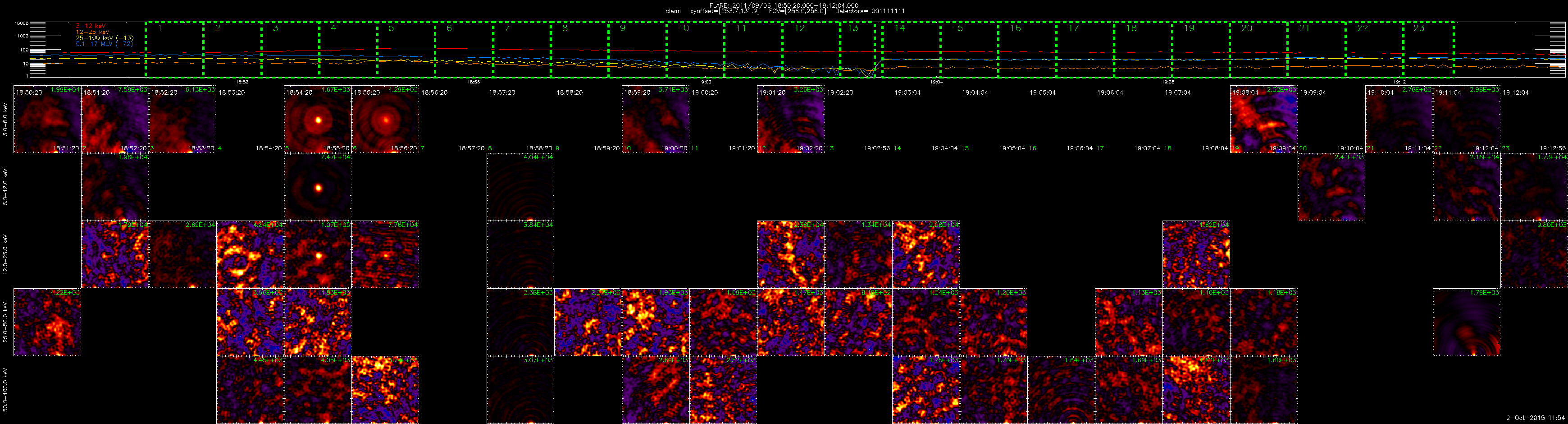The height and width of the screenshot is (424, 1568).
Task: Click the 18:52 time axis tick label
Action: 242,82
